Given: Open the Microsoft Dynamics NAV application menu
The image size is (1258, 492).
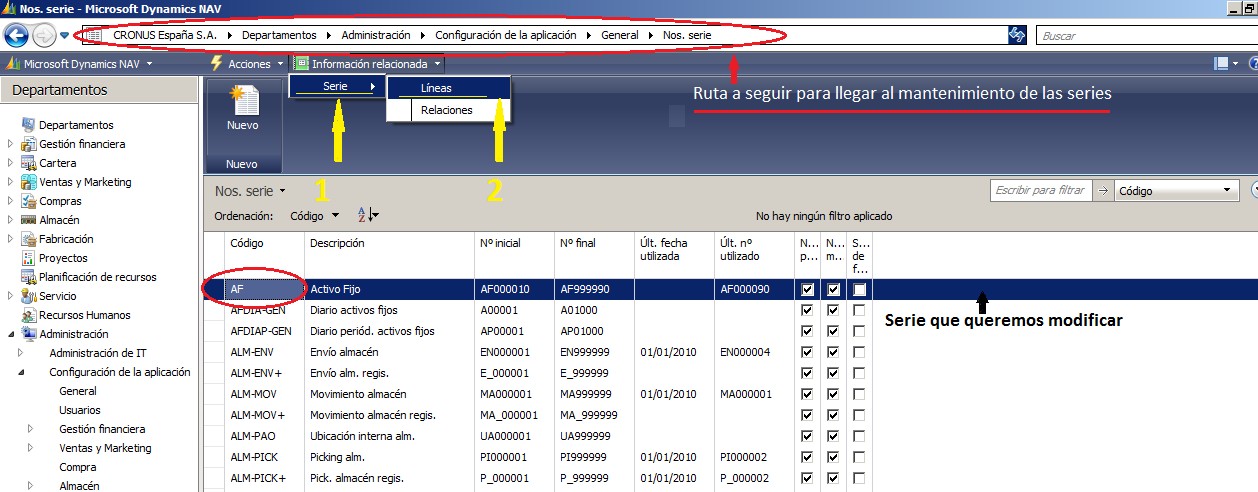Looking at the screenshot, I should click(79, 63).
